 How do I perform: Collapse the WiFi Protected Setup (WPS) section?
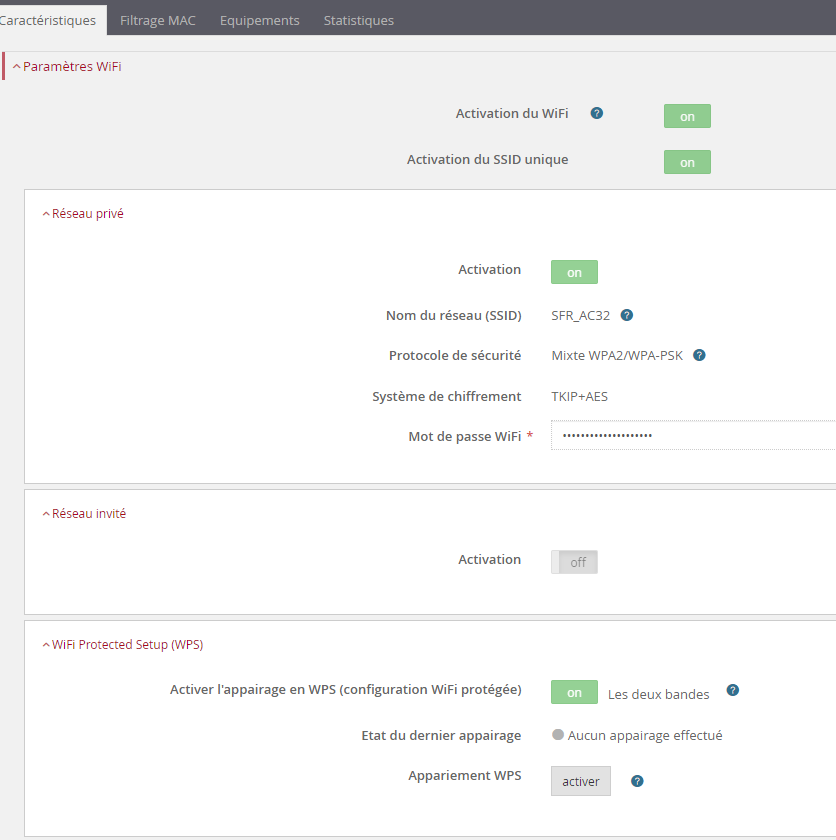point(122,645)
